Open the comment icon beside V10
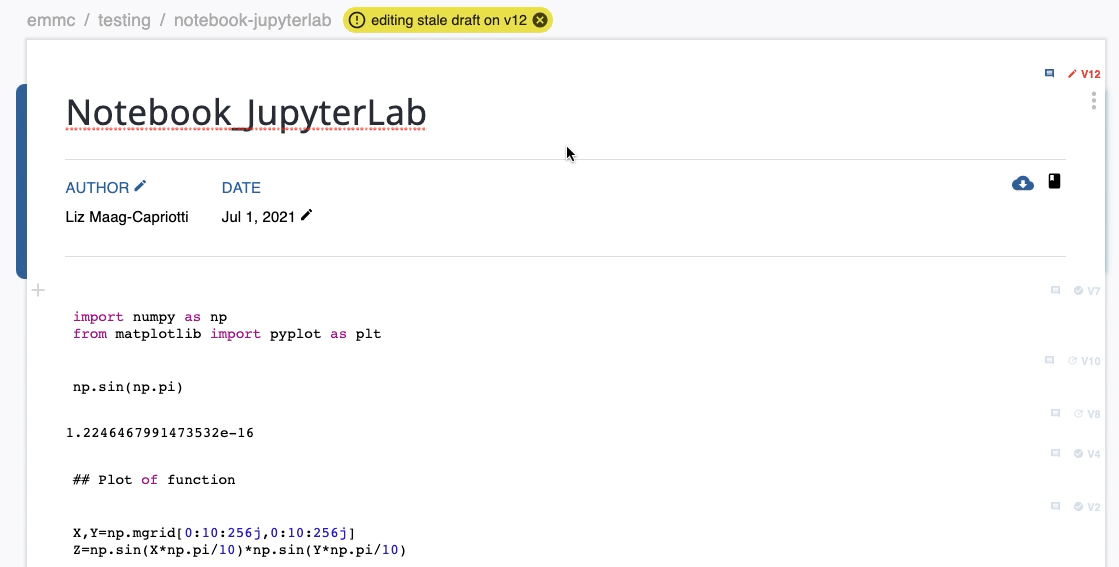The image size is (1119, 567). (1049, 360)
